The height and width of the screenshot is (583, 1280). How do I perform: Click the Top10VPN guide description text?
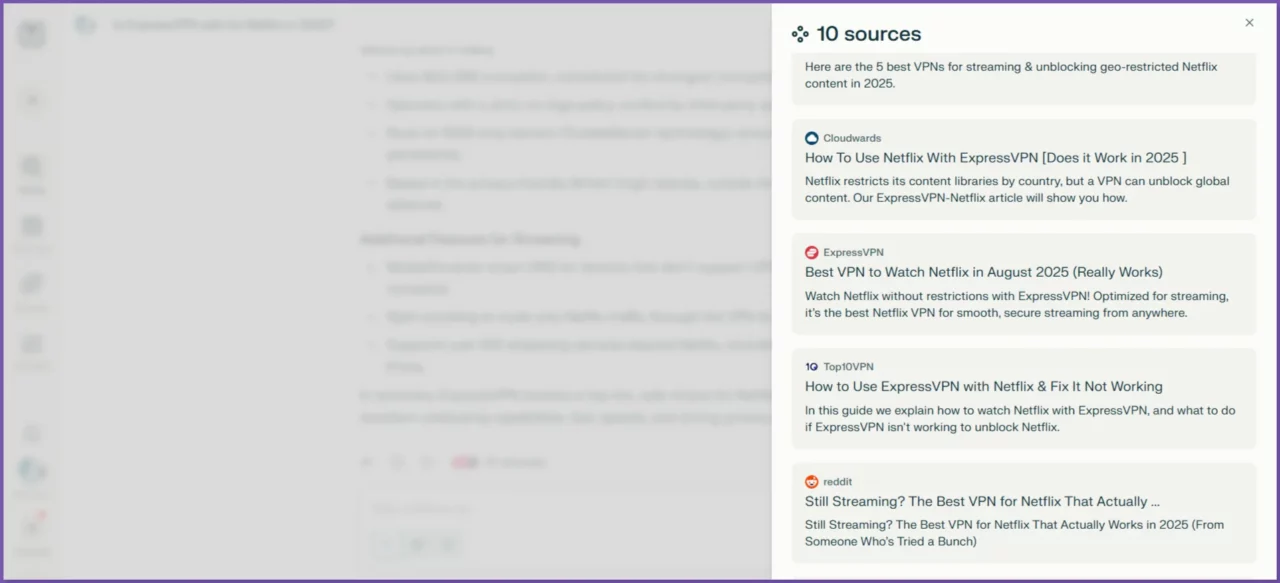[1019, 419]
